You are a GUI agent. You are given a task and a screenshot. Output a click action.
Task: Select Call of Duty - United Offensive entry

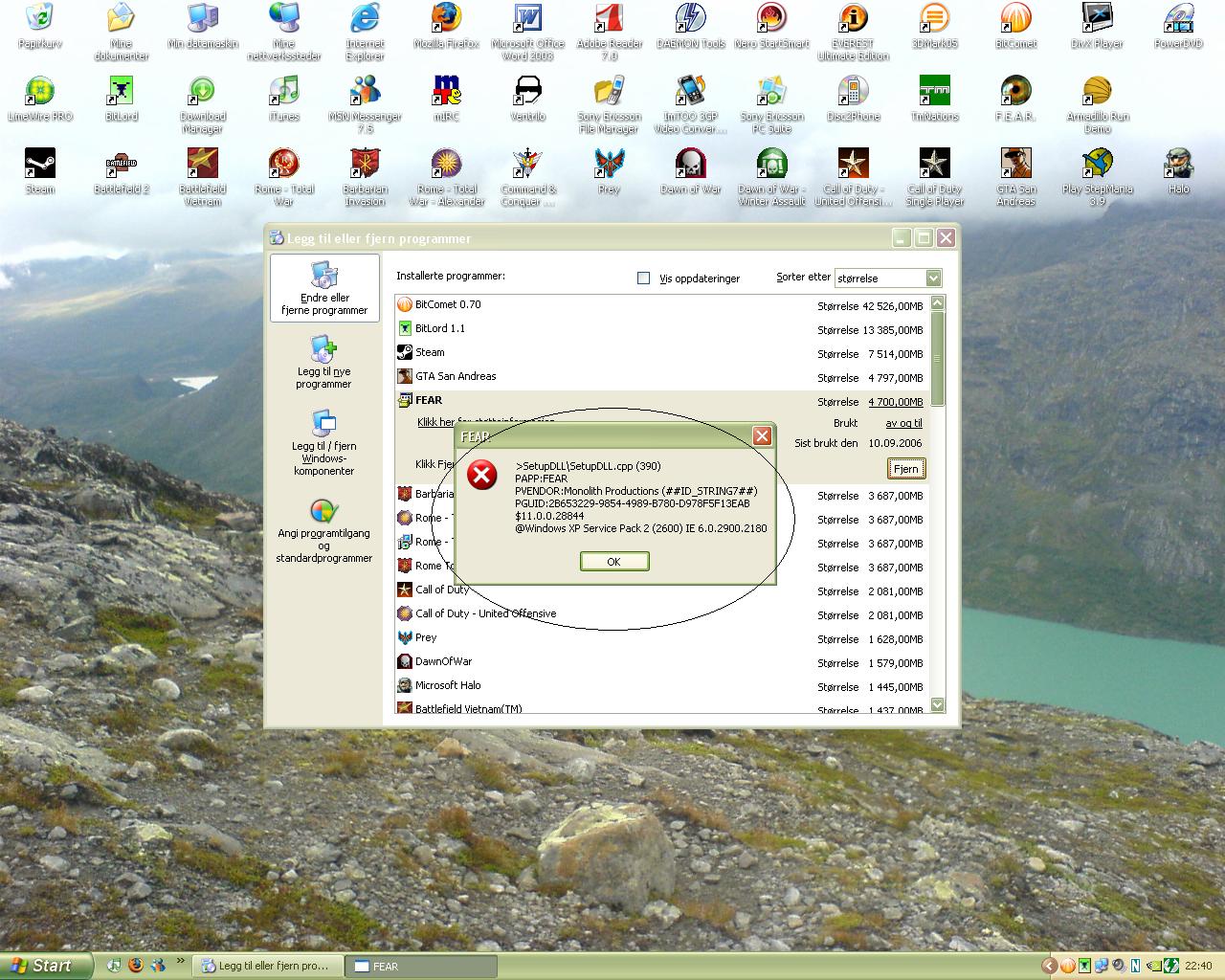(x=661, y=614)
